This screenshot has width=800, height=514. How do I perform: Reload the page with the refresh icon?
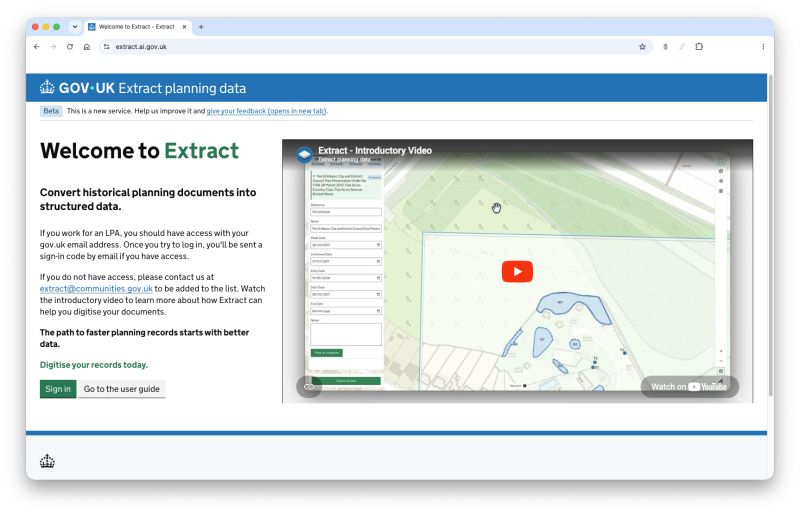(70, 46)
